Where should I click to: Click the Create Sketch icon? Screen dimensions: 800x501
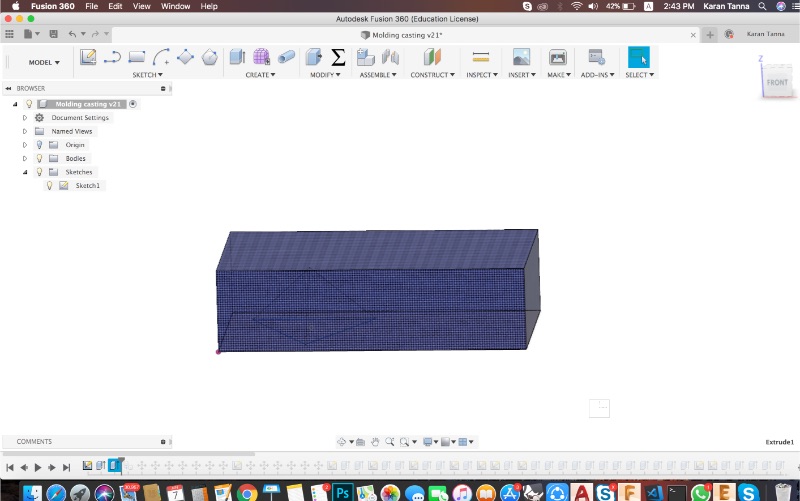click(88, 57)
